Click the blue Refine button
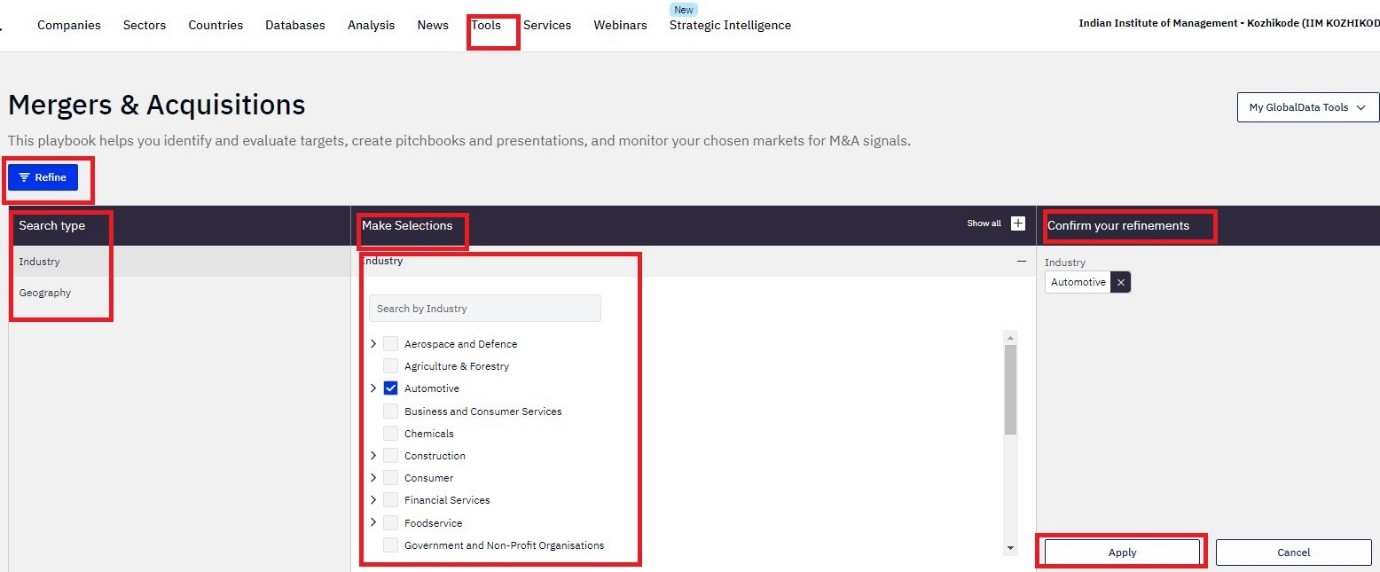 [x=43, y=178]
